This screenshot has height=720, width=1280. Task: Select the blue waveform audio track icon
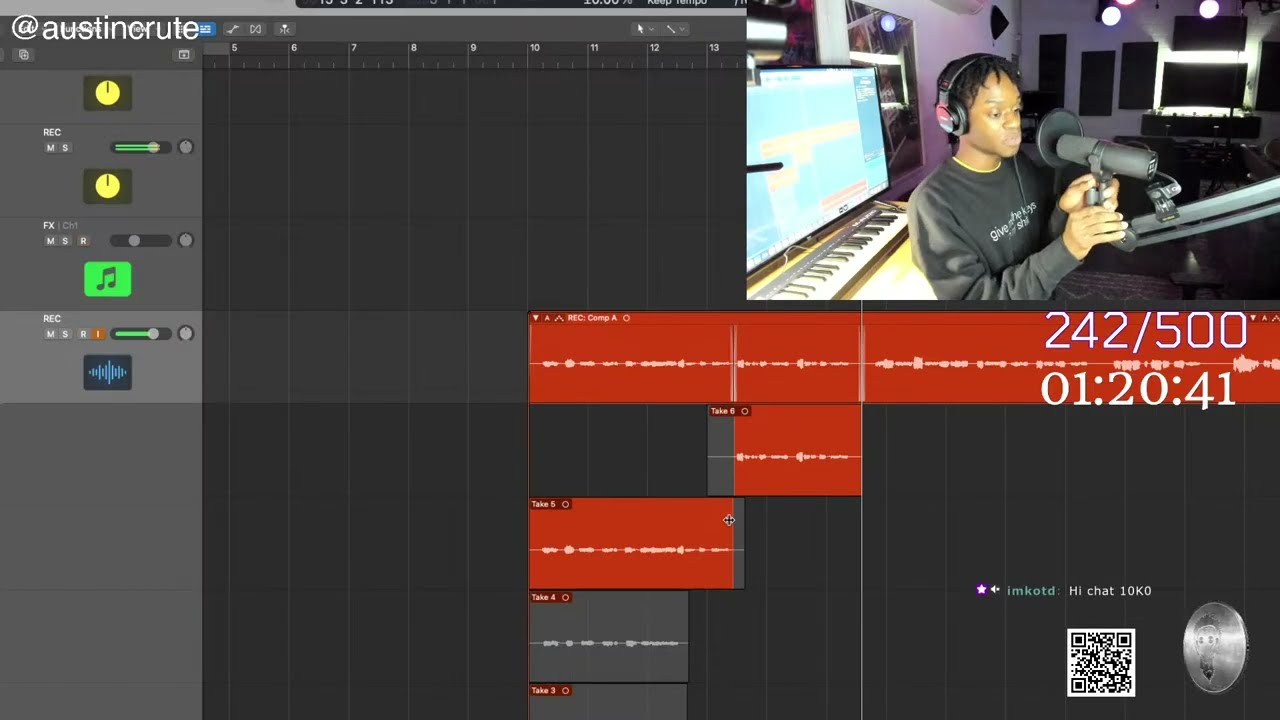tap(107, 373)
